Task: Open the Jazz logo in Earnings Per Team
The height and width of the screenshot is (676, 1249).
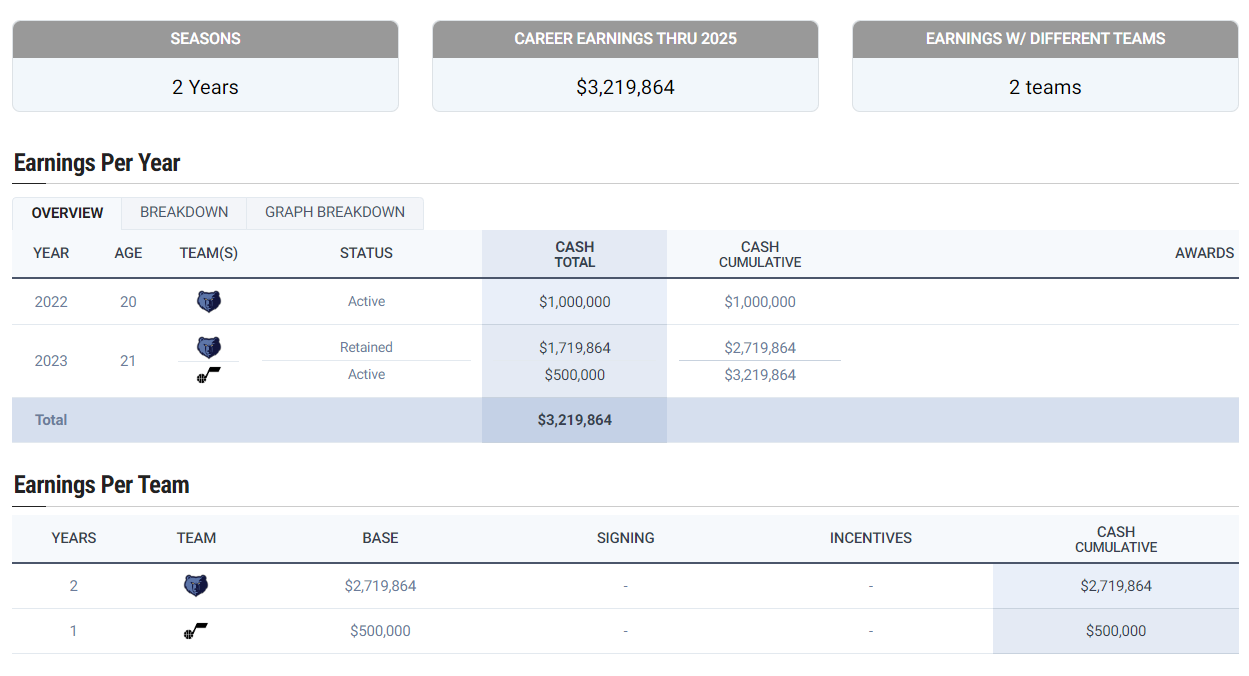Action: (196, 631)
